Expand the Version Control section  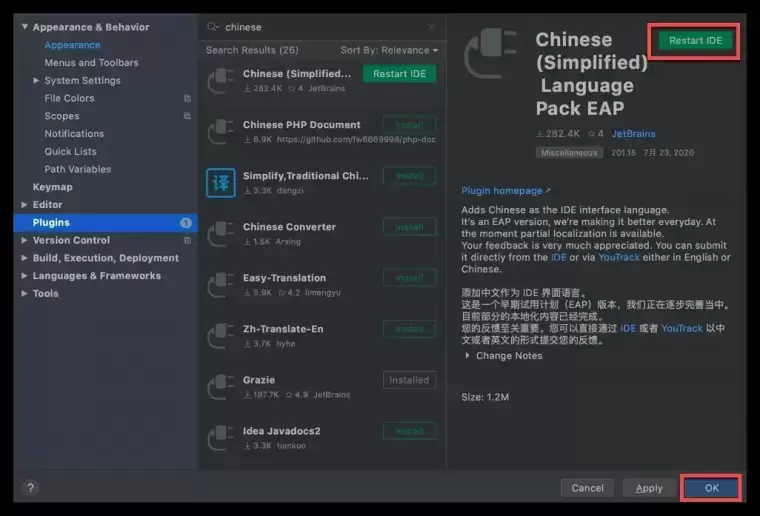tap(24, 240)
